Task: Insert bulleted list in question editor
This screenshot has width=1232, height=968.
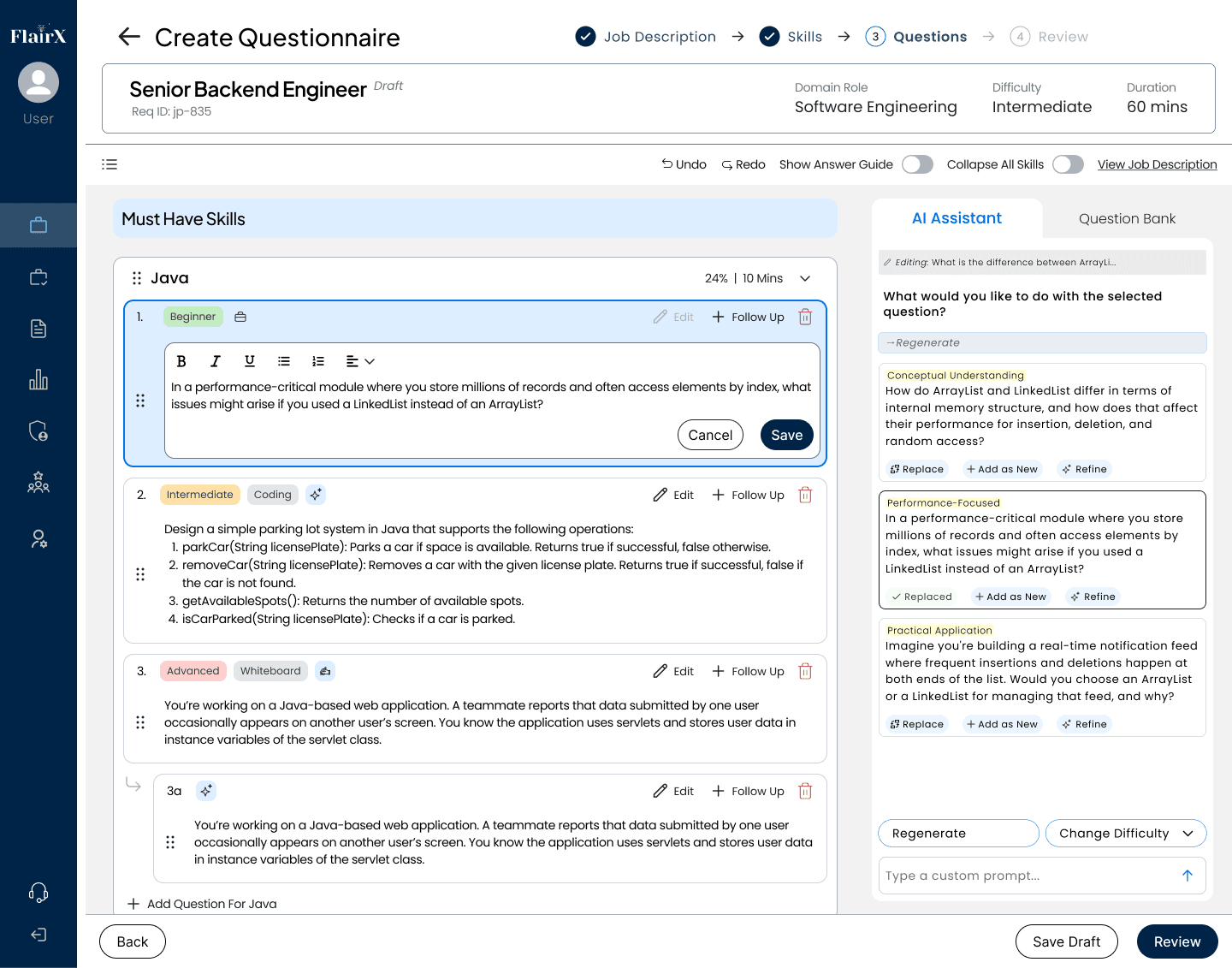Action: pos(284,361)
